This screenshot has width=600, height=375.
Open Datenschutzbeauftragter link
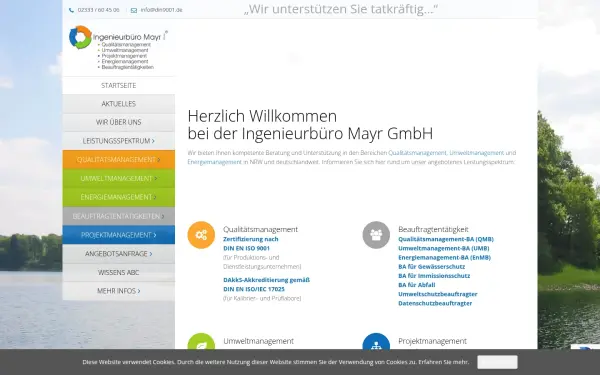435,303
